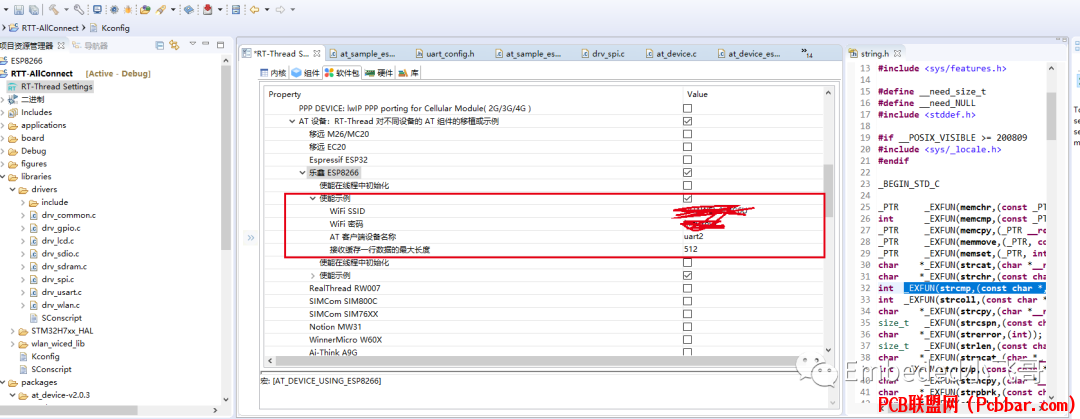Close the string.h editor tab
The height and width of the screenshot is (419, 1080).
(x=899, y=53)
